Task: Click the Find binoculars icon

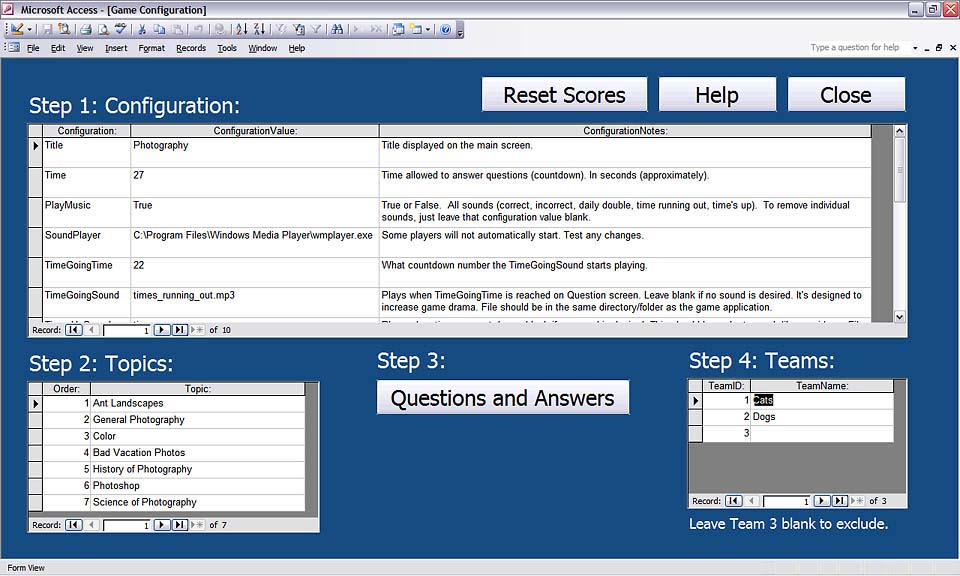Action: coord(337,30)
